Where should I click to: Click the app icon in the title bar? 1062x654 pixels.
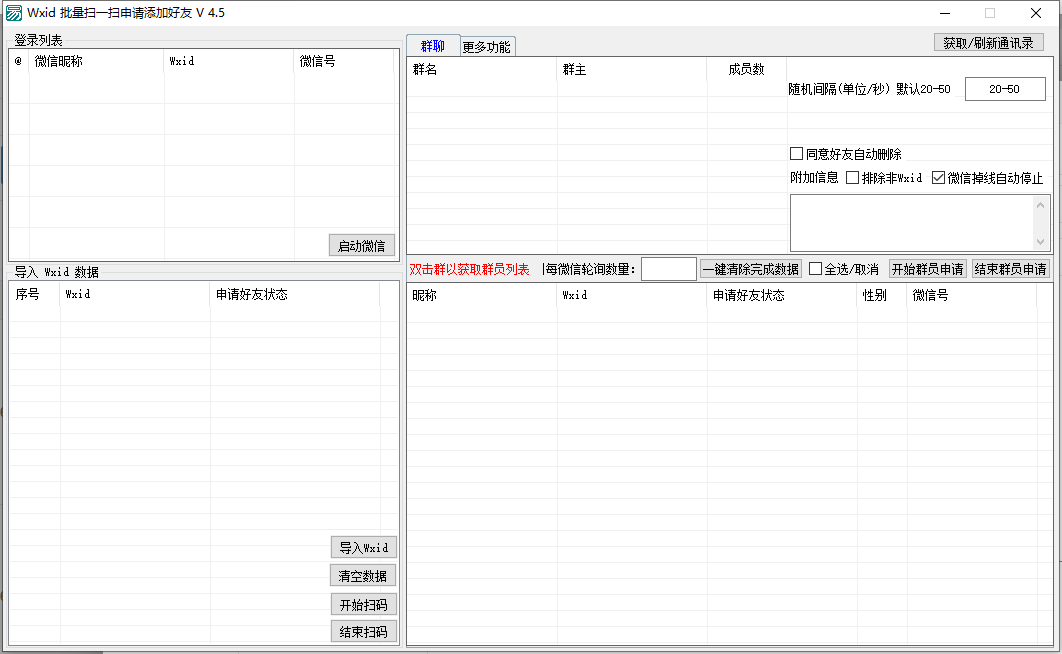(14, 13)
